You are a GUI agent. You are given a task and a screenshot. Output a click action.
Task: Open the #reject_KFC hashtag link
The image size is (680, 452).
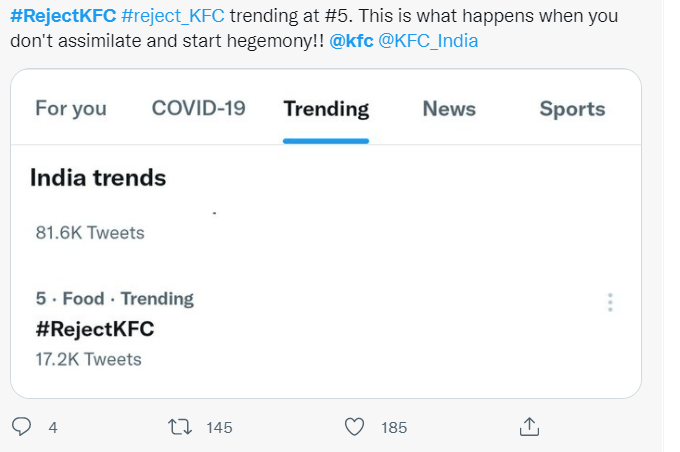tap(173, 16)
